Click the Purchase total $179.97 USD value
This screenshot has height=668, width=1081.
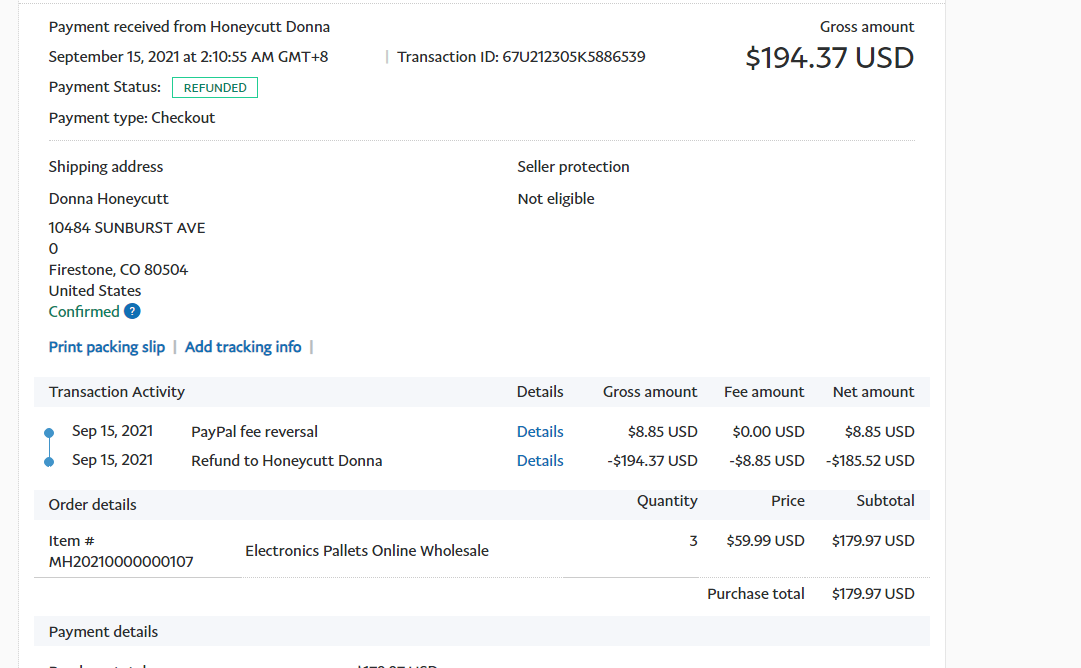[x=872, y=594]
